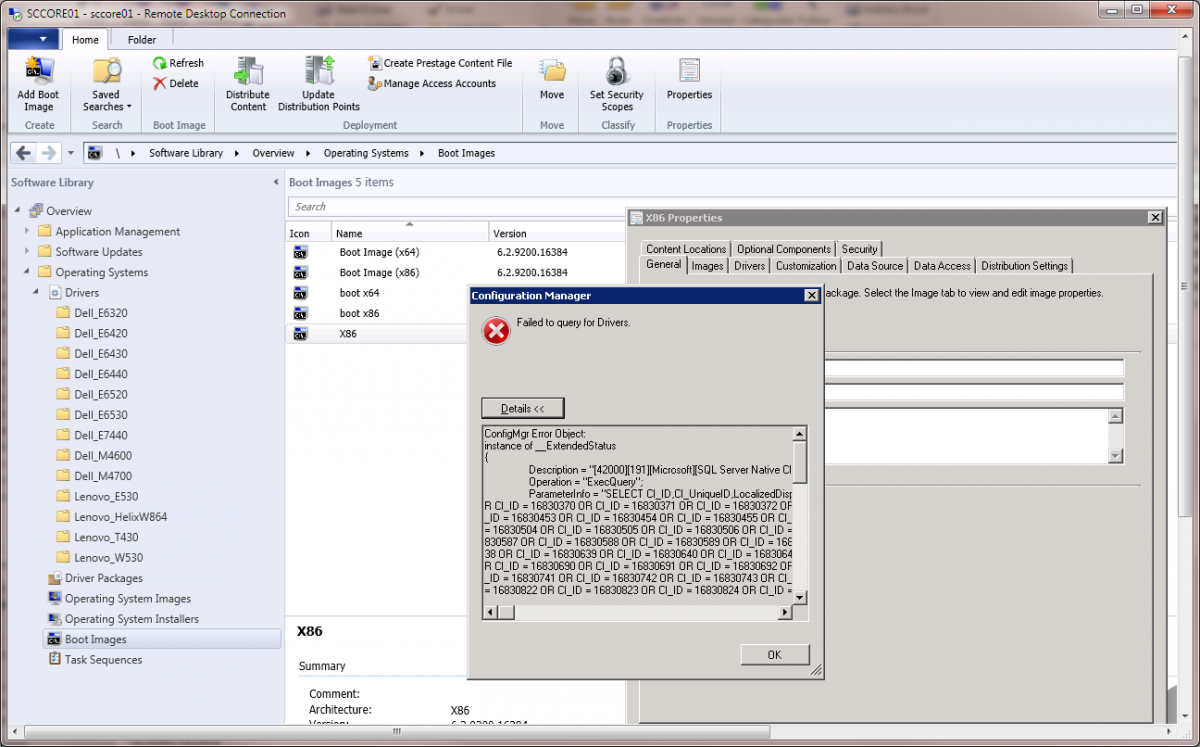
Task: Expand Application Management node
Action: point(28,231)
